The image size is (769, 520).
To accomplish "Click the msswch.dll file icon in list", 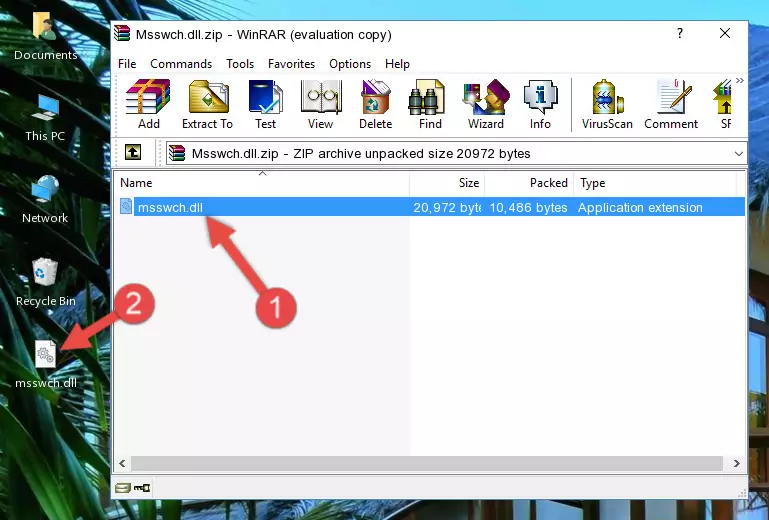I will 126,207.
